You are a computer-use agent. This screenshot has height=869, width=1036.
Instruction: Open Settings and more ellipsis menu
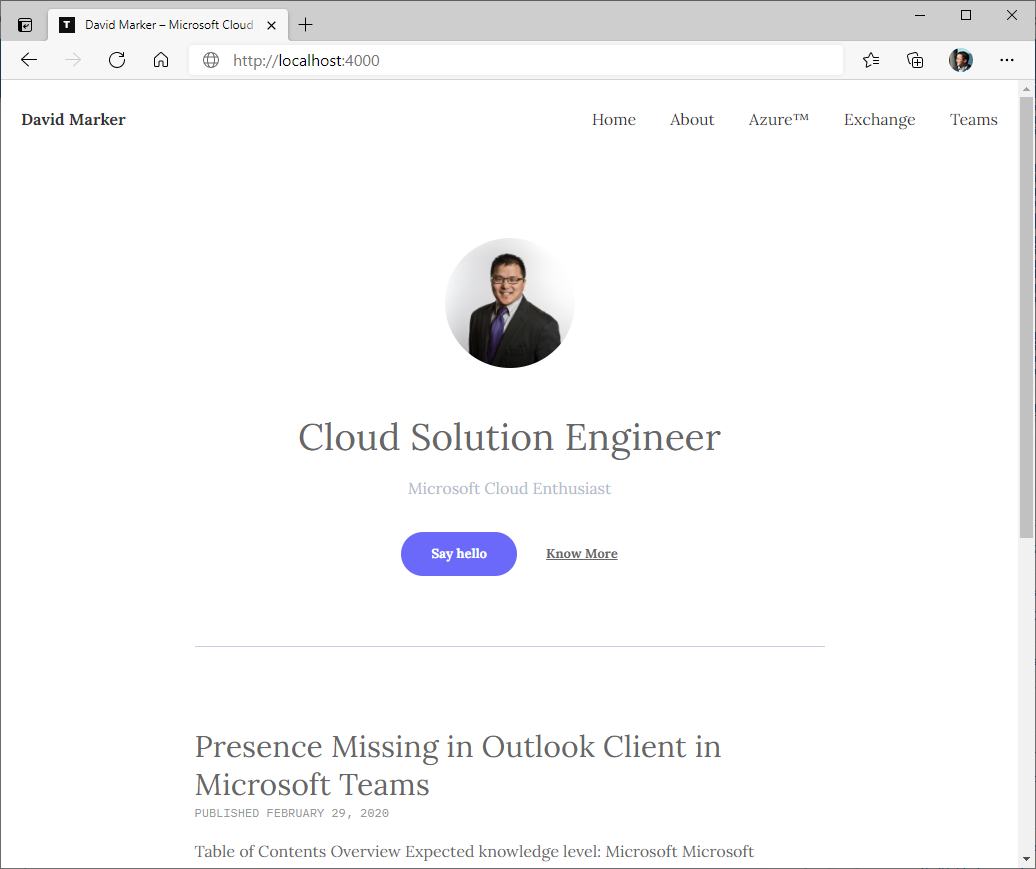point(1007,60)
